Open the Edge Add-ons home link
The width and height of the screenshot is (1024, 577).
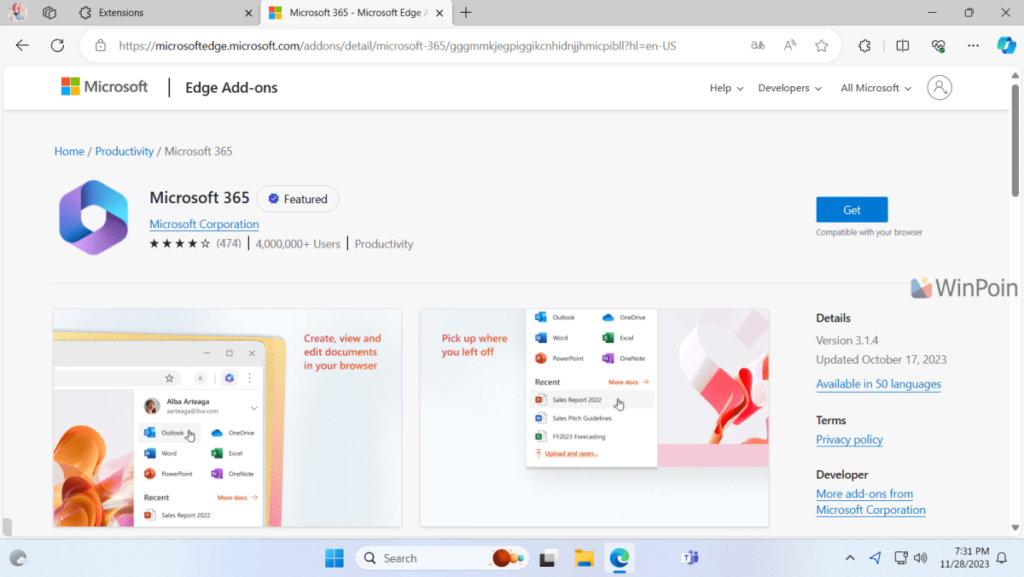point(231,87)
